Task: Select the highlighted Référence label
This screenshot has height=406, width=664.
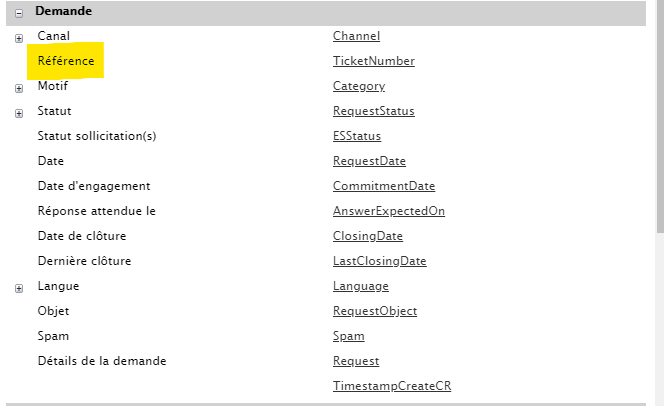Action: [x=66, y=61]
